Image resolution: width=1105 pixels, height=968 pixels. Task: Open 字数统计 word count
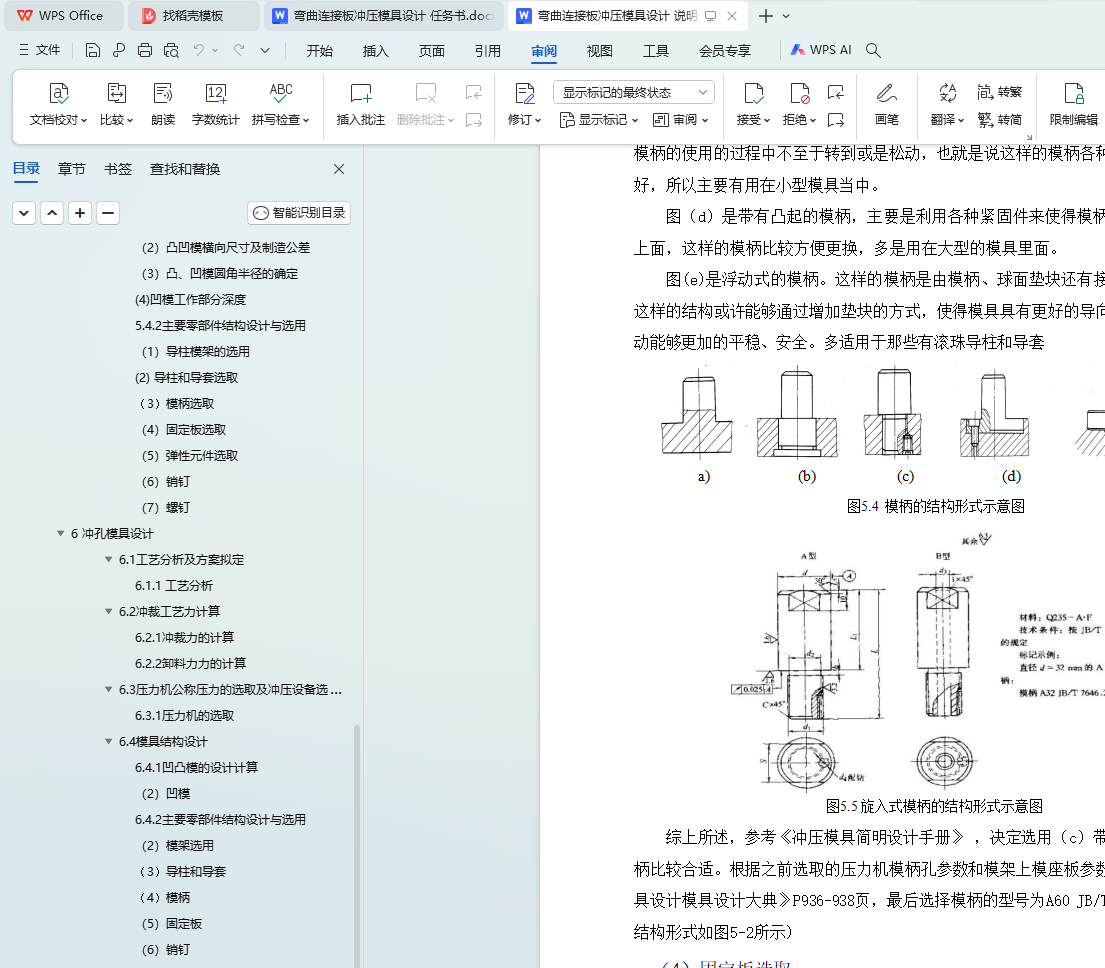click(216, 104)
